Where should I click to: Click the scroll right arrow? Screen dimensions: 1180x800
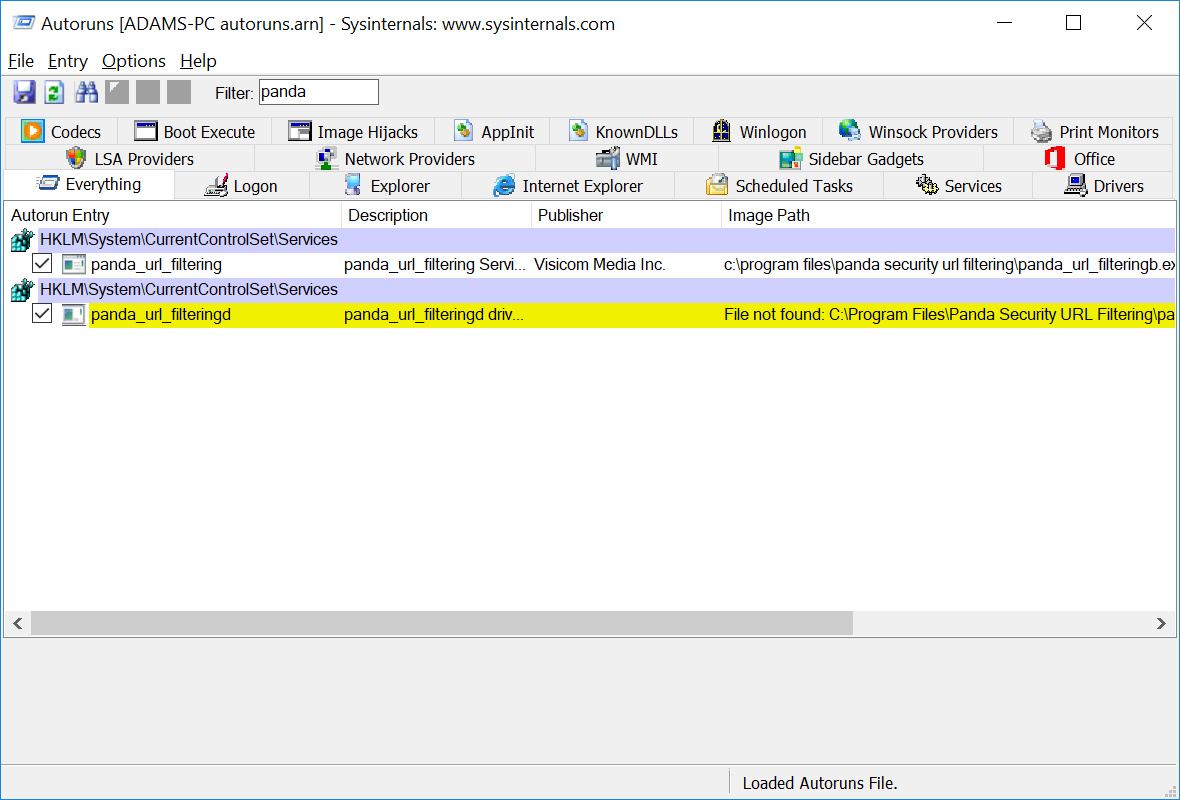point(1161,623)
